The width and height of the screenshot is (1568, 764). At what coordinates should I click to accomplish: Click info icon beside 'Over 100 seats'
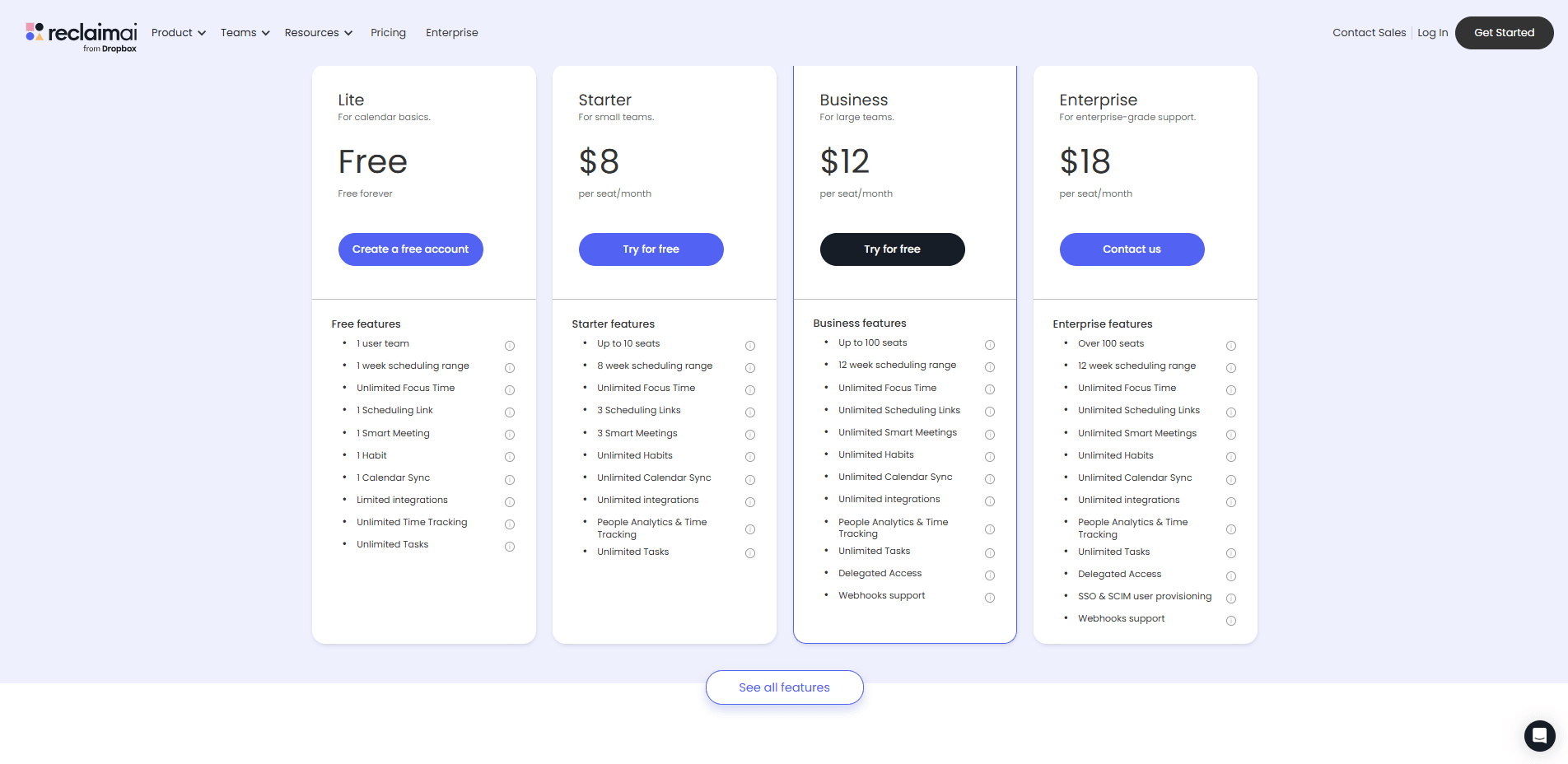(1231, 346)
